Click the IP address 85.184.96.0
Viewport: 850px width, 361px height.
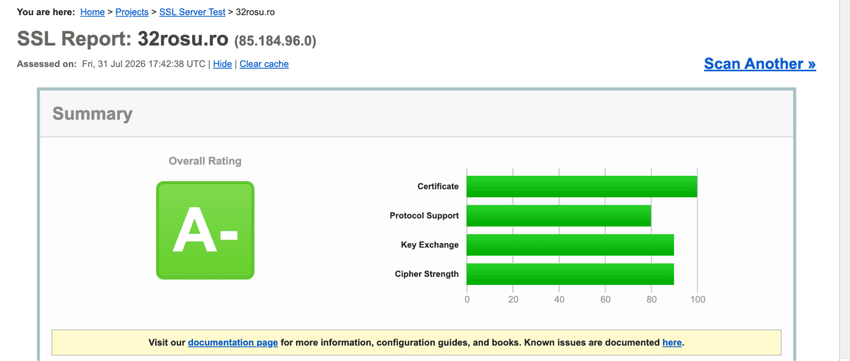tap(275, 41)
